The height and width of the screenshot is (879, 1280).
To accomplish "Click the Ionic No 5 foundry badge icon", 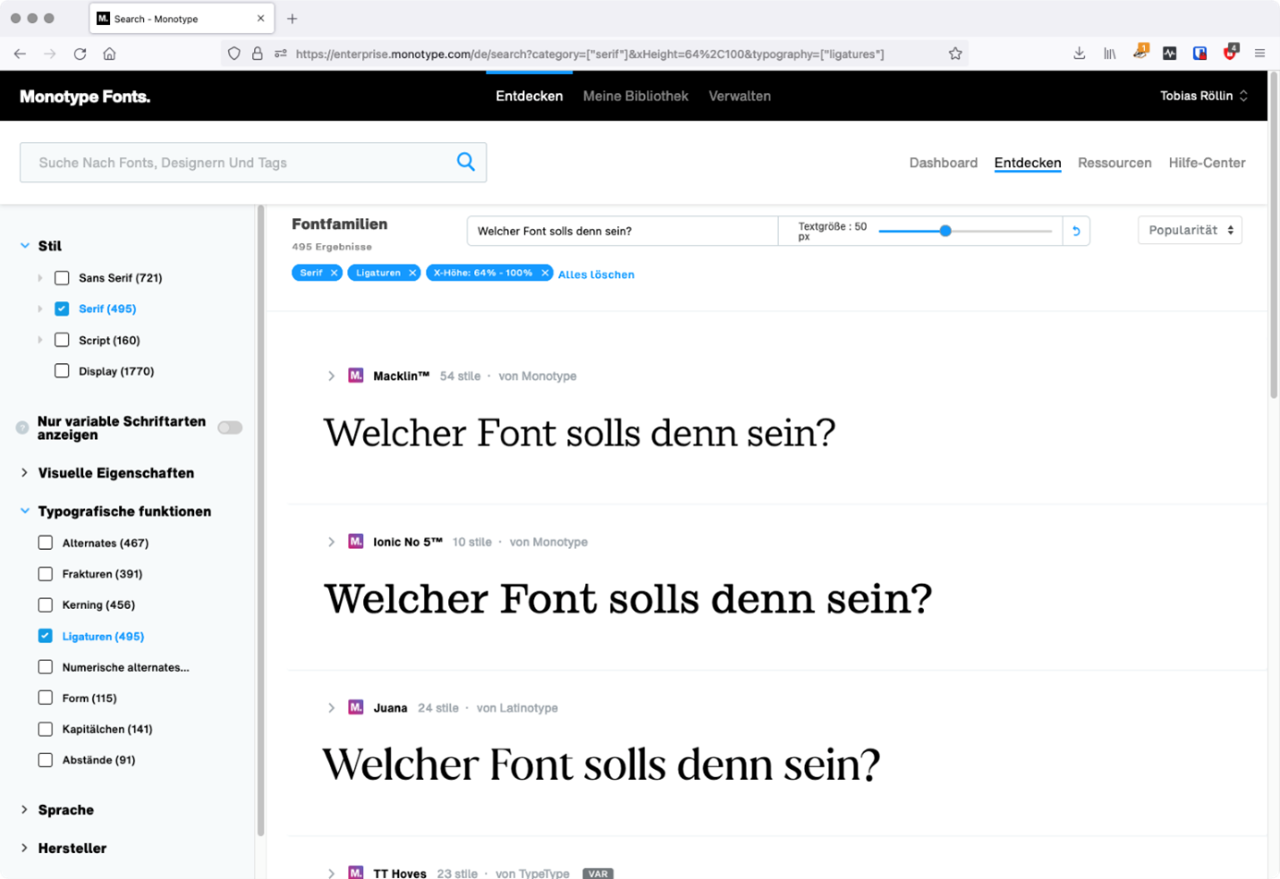I will 356,542.
